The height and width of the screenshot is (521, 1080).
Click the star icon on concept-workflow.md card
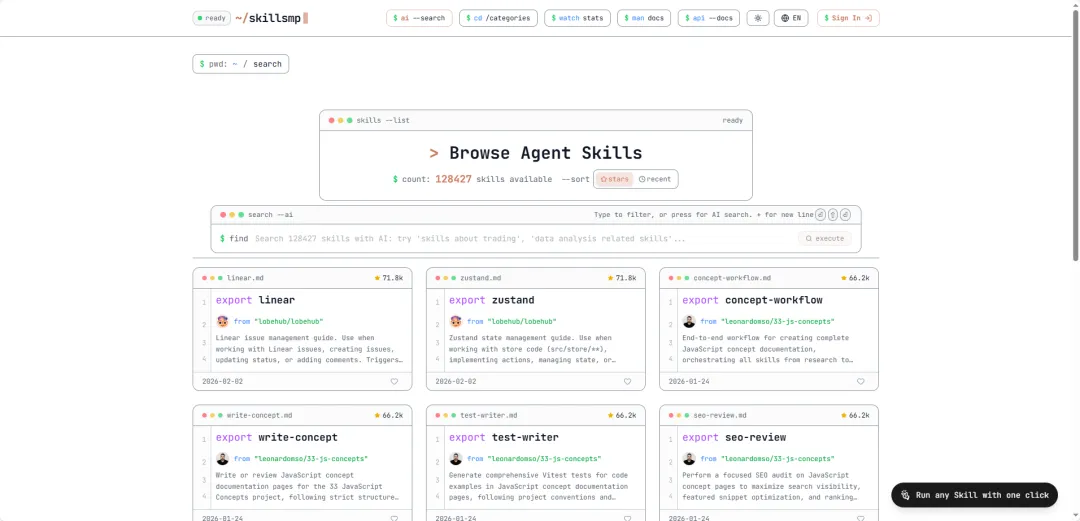(x=844, y=278)
